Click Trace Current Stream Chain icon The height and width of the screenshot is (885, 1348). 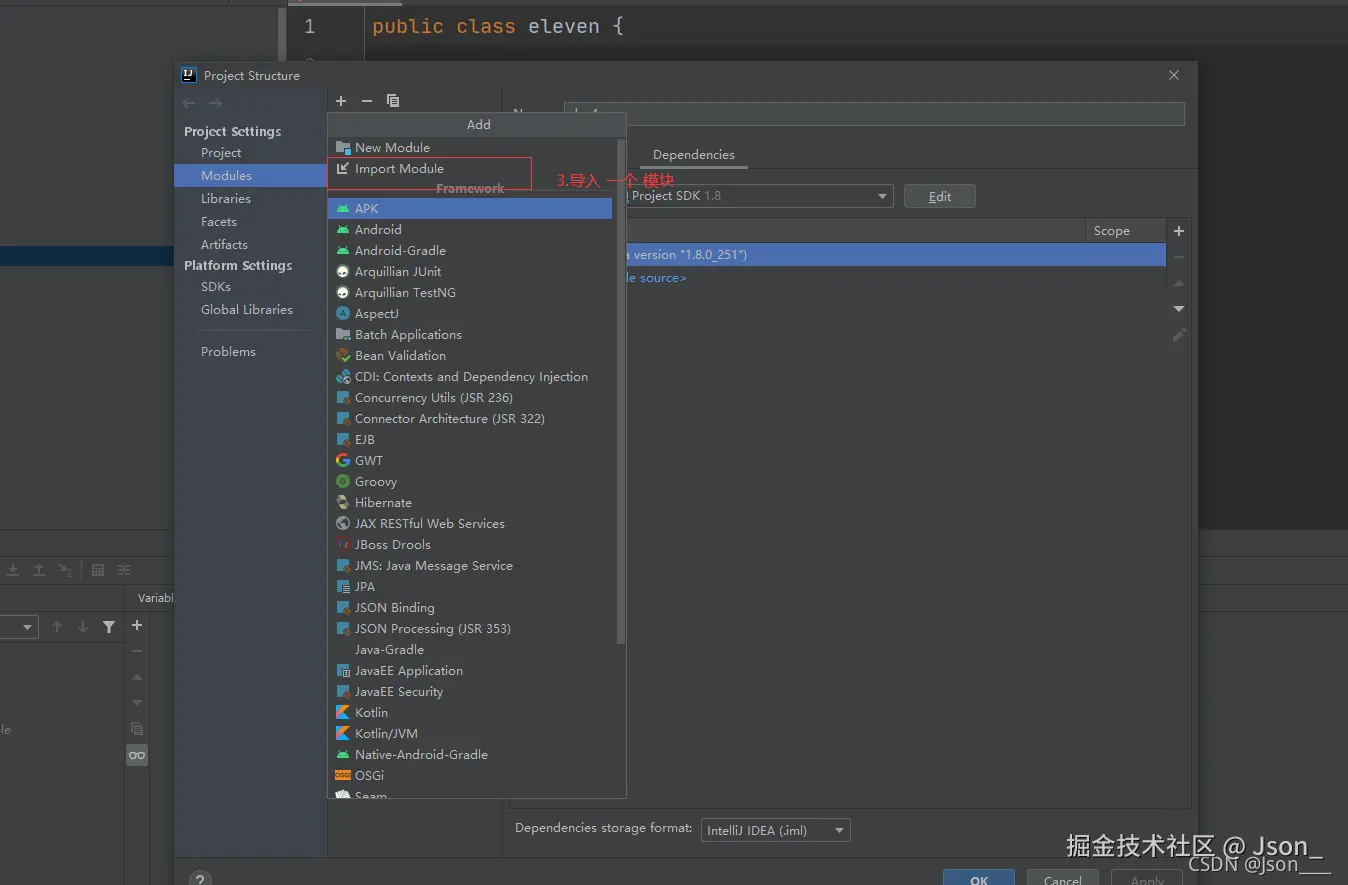point(124,570)
